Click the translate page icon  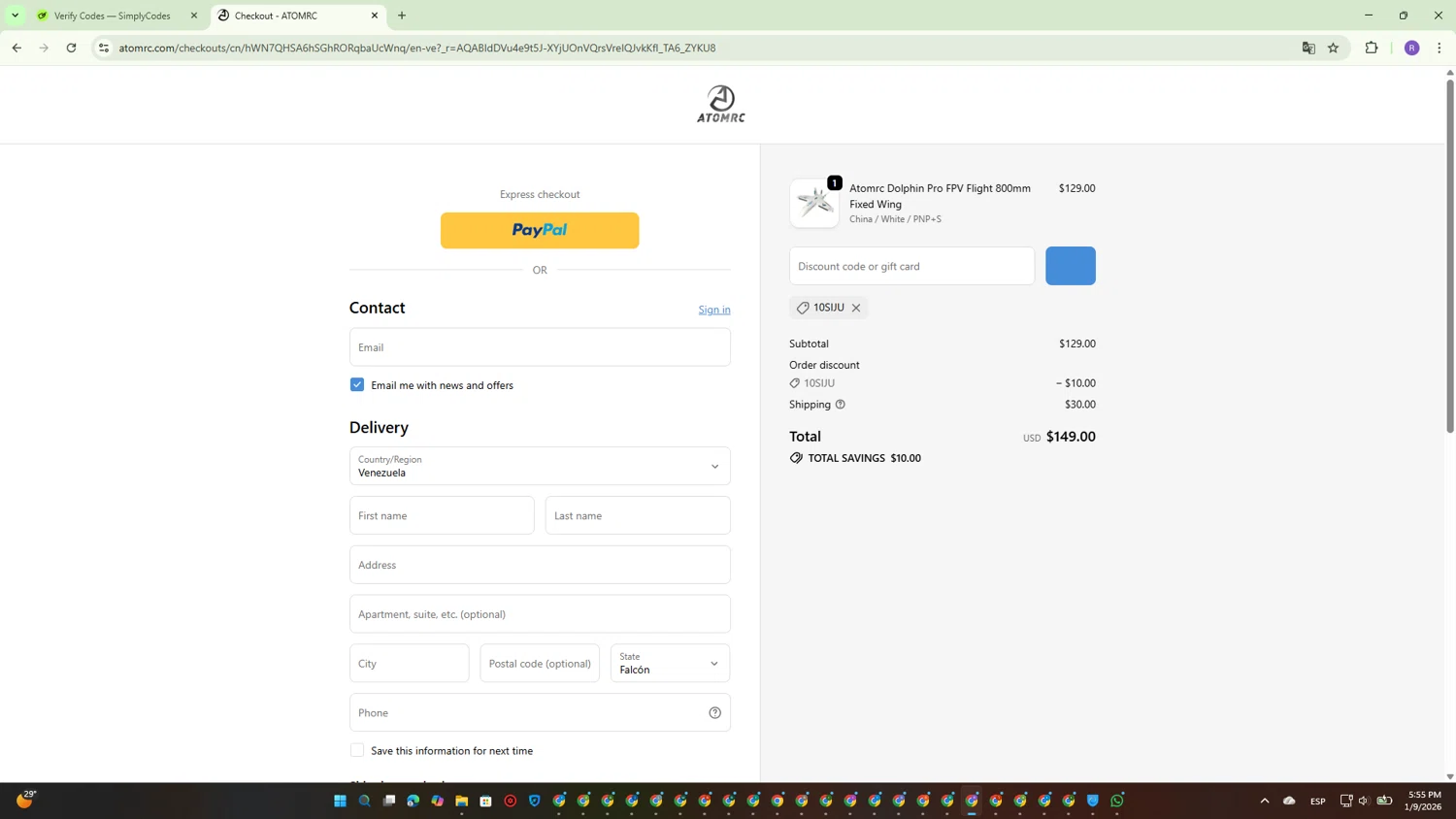point(1308,48)
